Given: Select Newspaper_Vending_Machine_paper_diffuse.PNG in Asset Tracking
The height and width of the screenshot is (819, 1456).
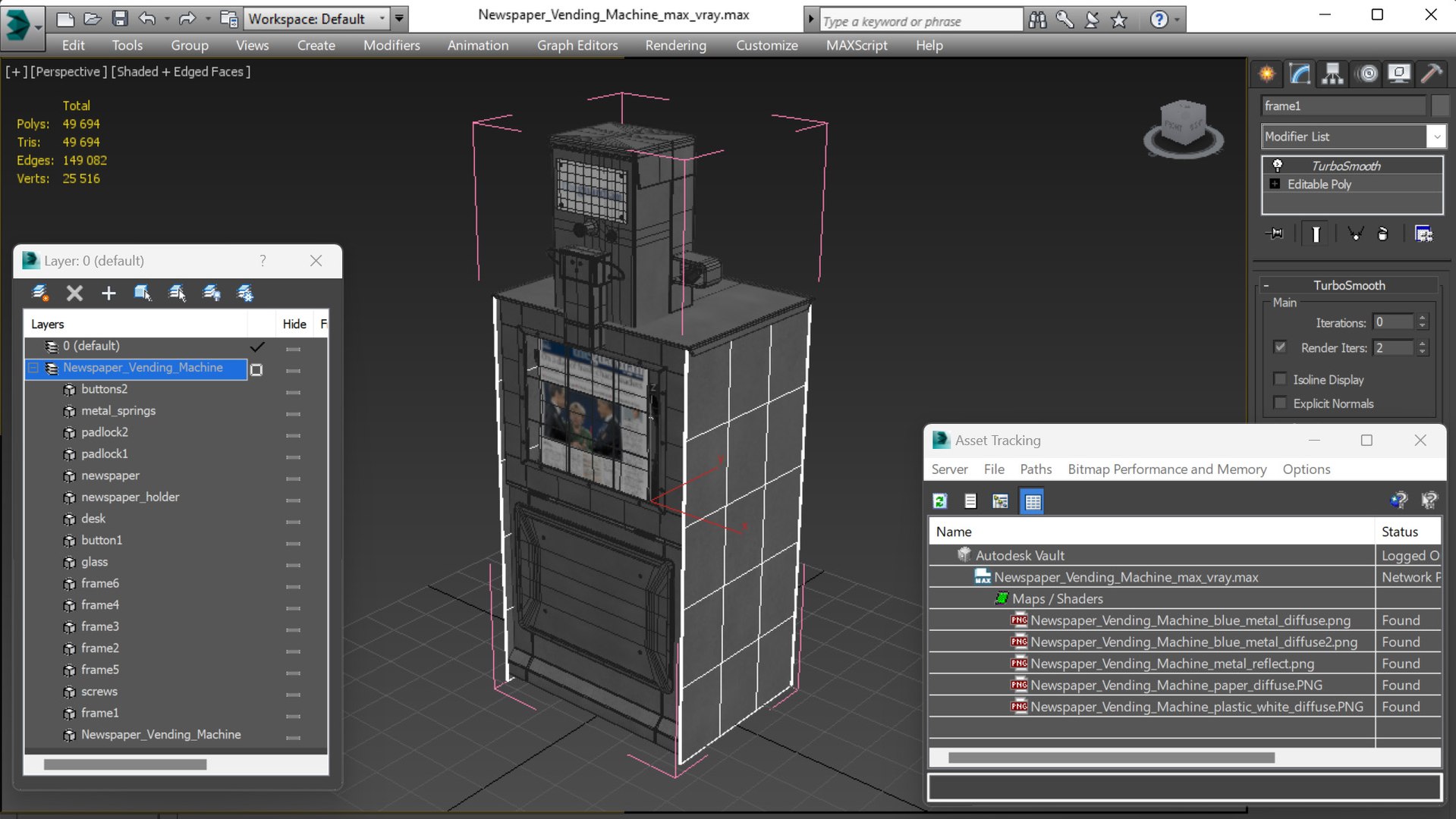Looking at the screenshot, I should point(1176,685).
